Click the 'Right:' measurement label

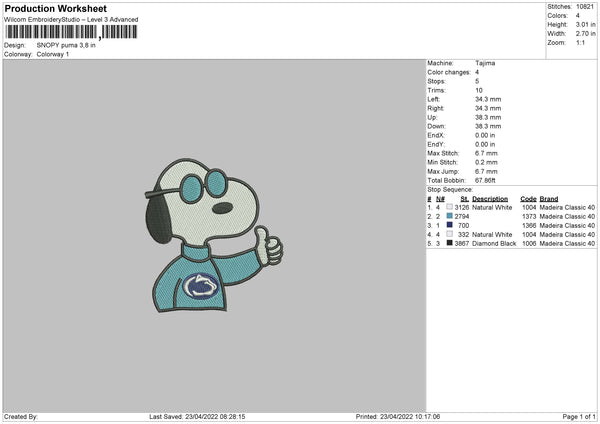point(435,108)
